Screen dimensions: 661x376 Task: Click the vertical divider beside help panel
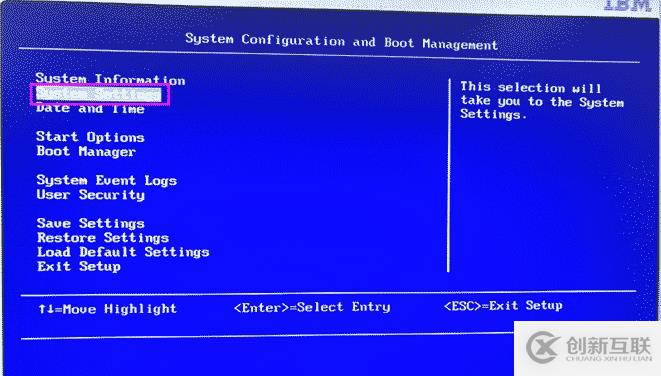[449, 175]
